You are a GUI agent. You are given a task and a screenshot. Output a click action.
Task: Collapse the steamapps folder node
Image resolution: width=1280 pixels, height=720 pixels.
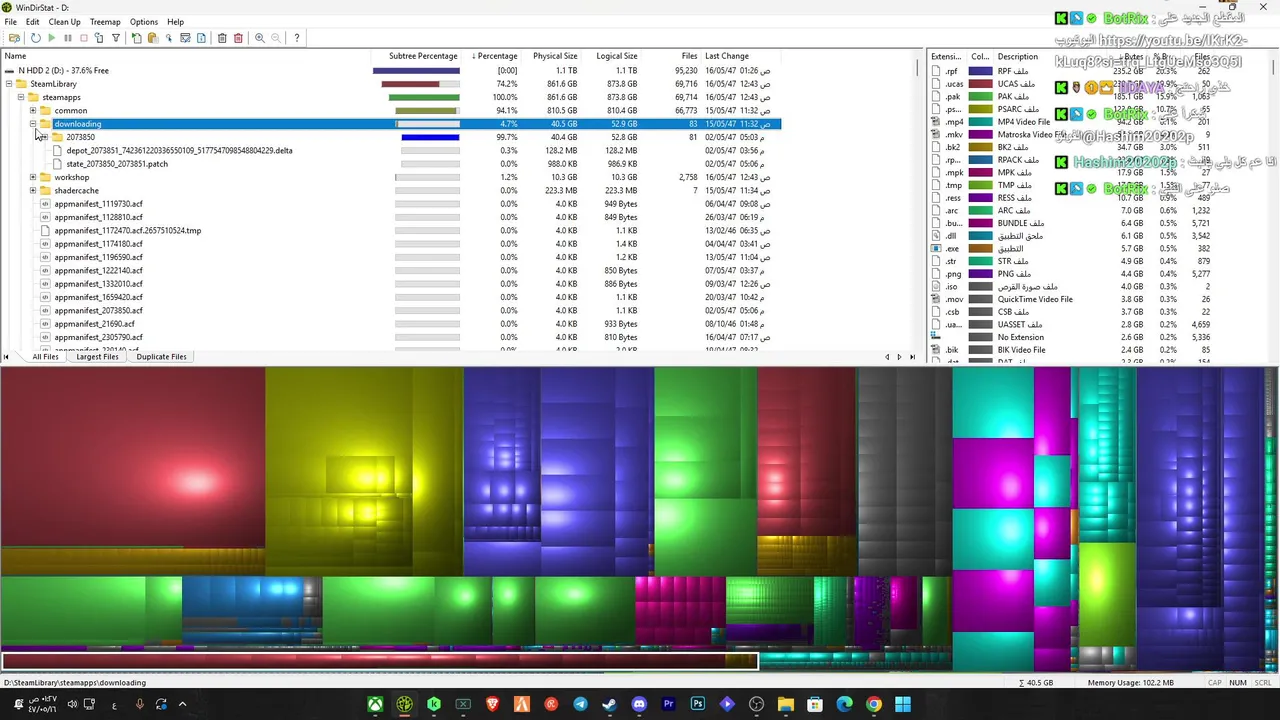(x=21, y=97)
